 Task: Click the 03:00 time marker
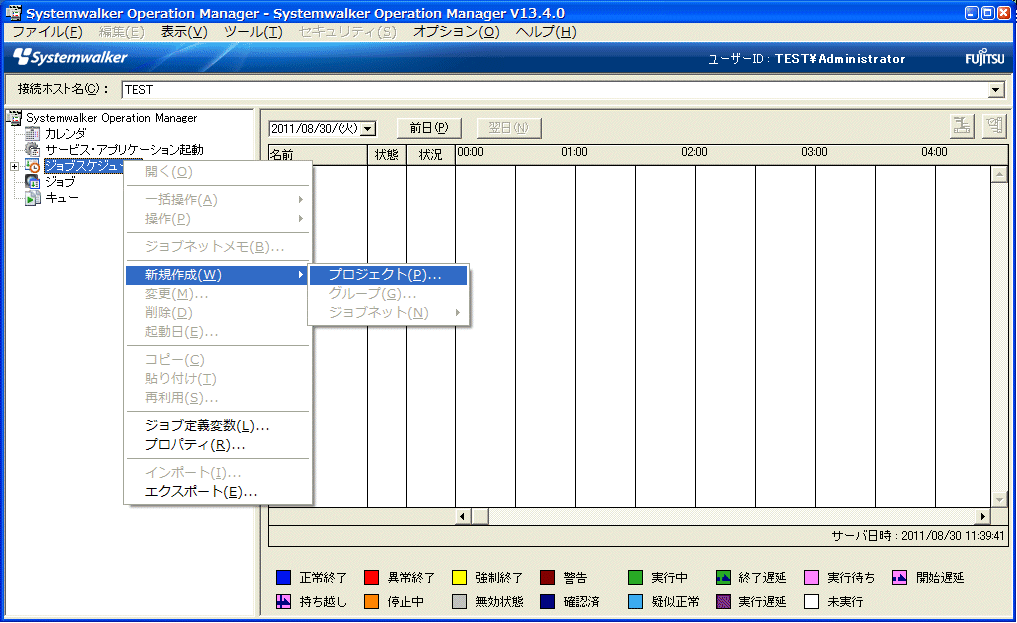tap(814, 152)
